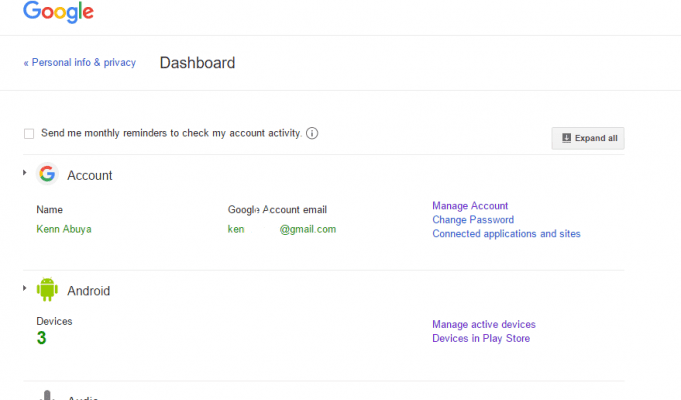
Task: Enable monthly account activity reminders checkbox
Action: [x=29, y=134]
